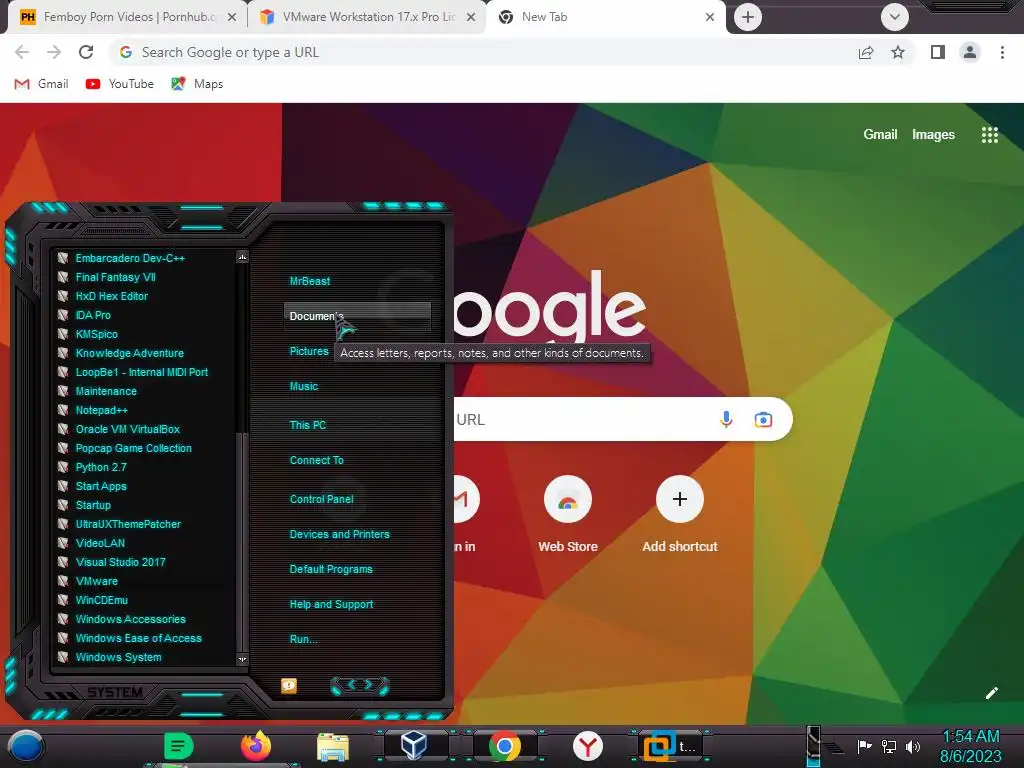Open This PC from Start menu

coord(308,425)
